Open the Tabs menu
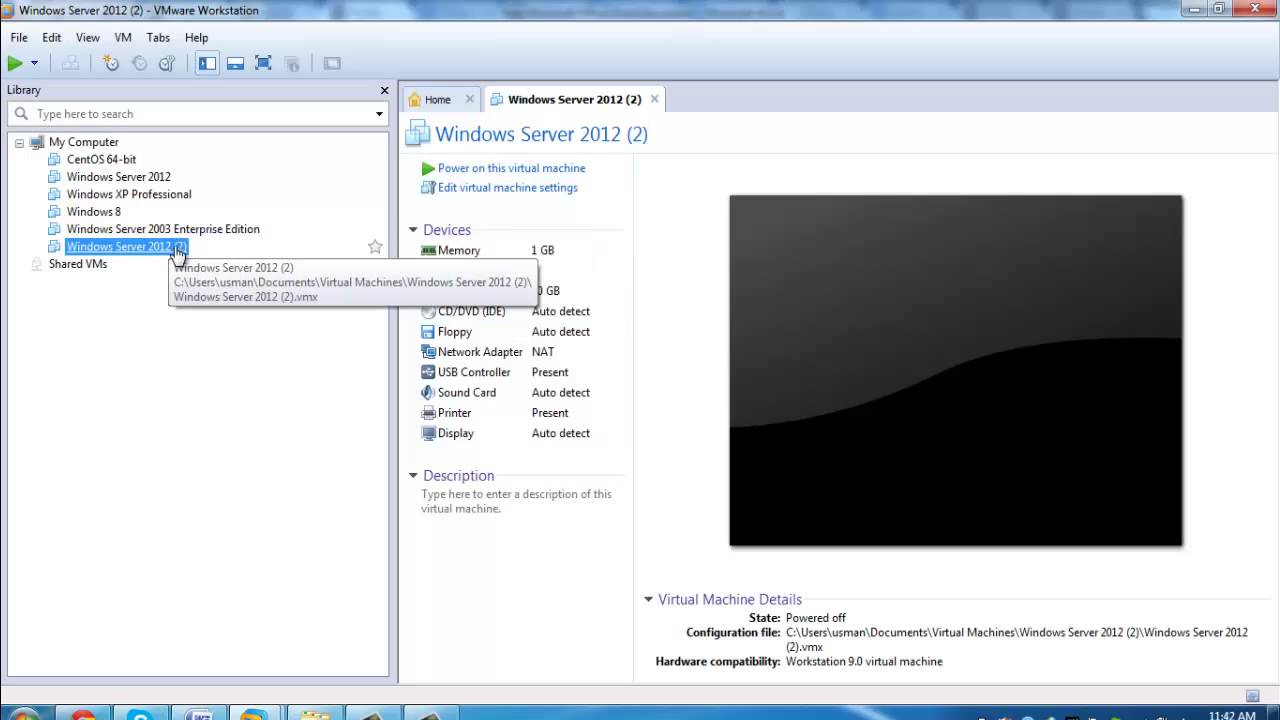The height and width of the screenshot is (720, 1280). pyautogui.click(x=158, y=37)
